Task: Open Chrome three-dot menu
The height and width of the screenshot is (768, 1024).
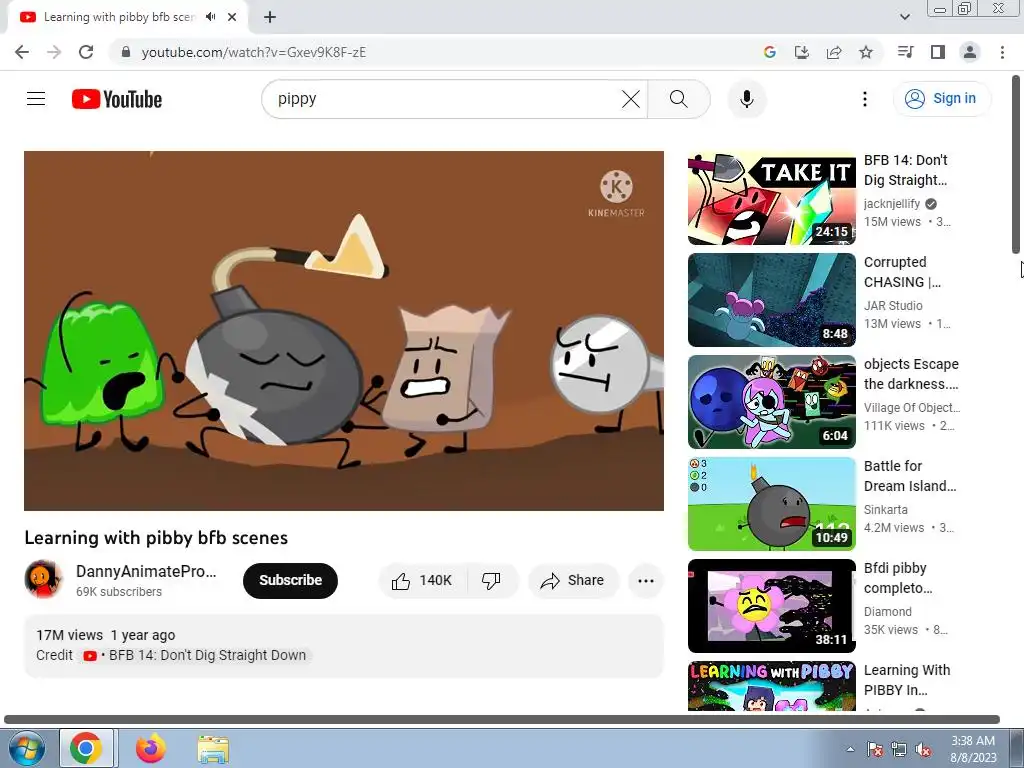Action: [x=1002, y=52]
